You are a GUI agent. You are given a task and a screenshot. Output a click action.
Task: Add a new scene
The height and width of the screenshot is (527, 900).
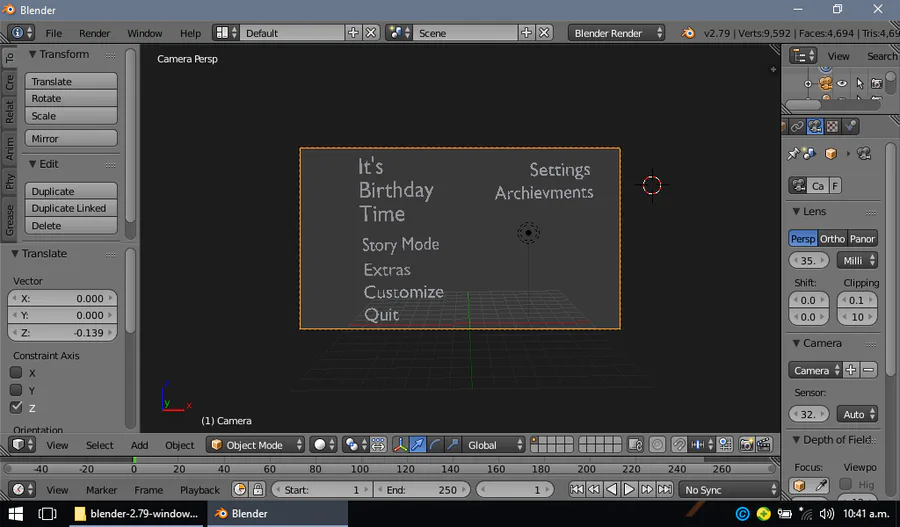(x=526, y=33)
